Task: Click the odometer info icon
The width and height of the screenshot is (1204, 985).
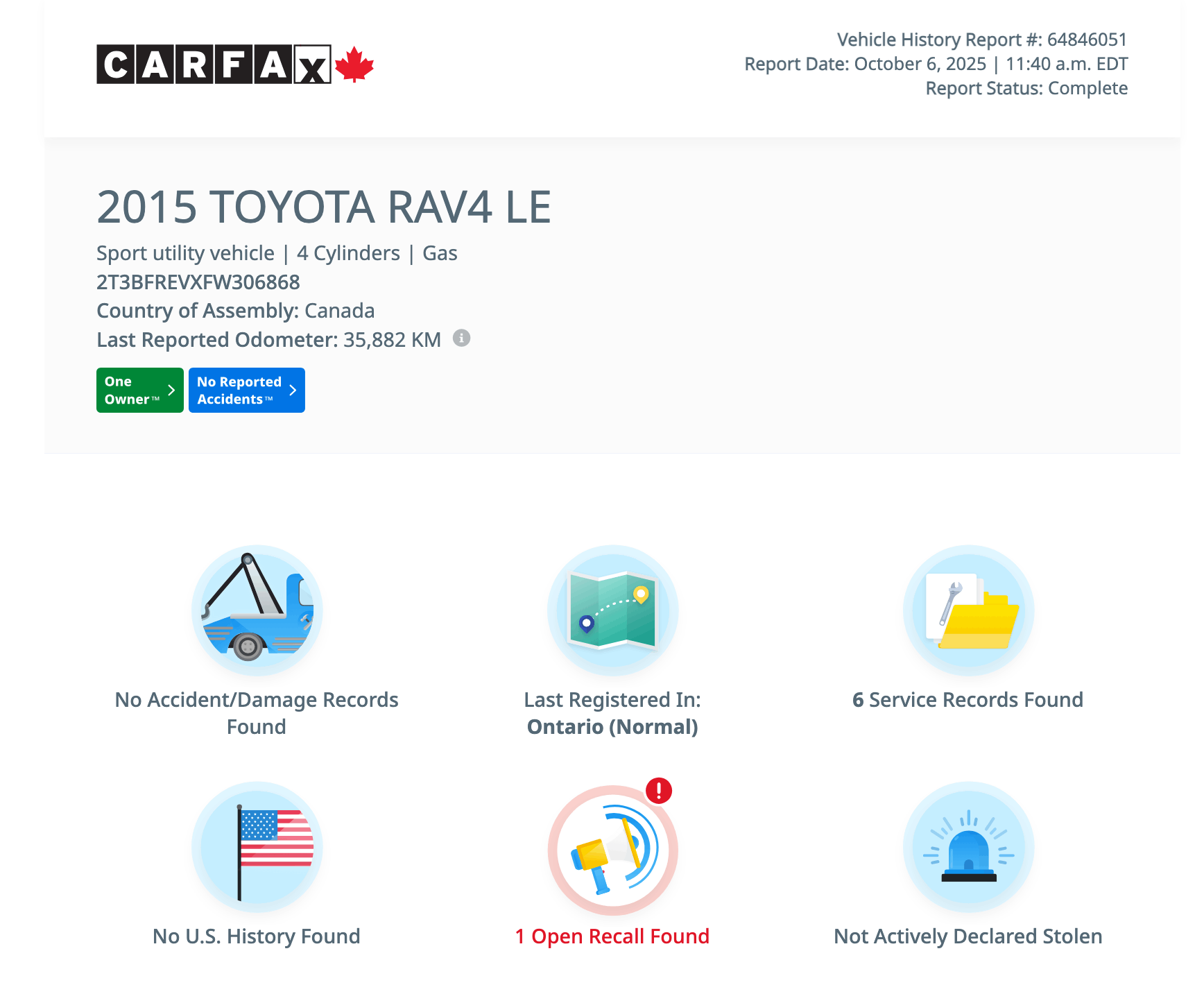Action: click(461, 339)
